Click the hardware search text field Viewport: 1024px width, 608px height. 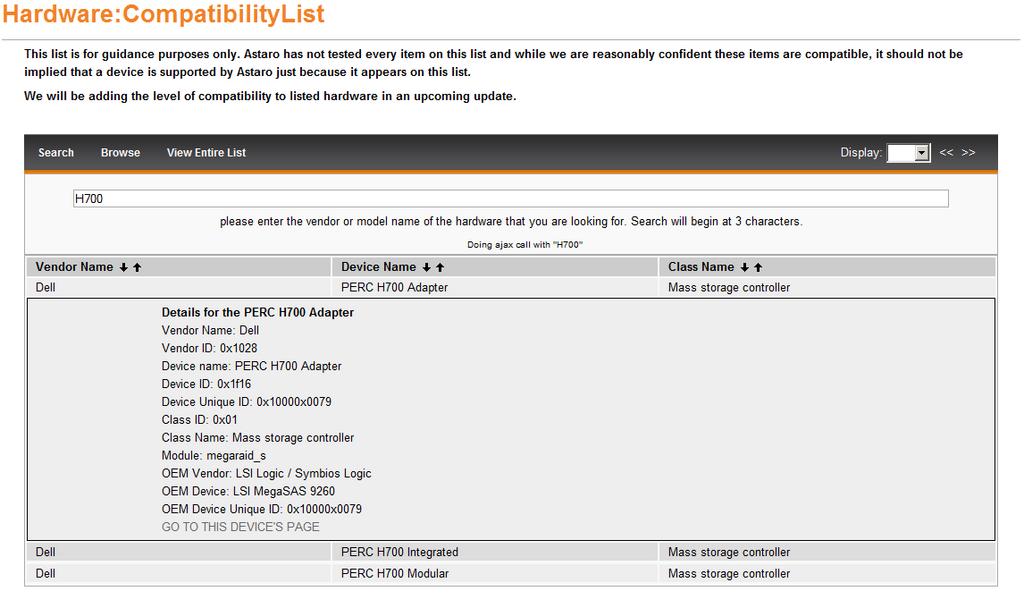510,199
